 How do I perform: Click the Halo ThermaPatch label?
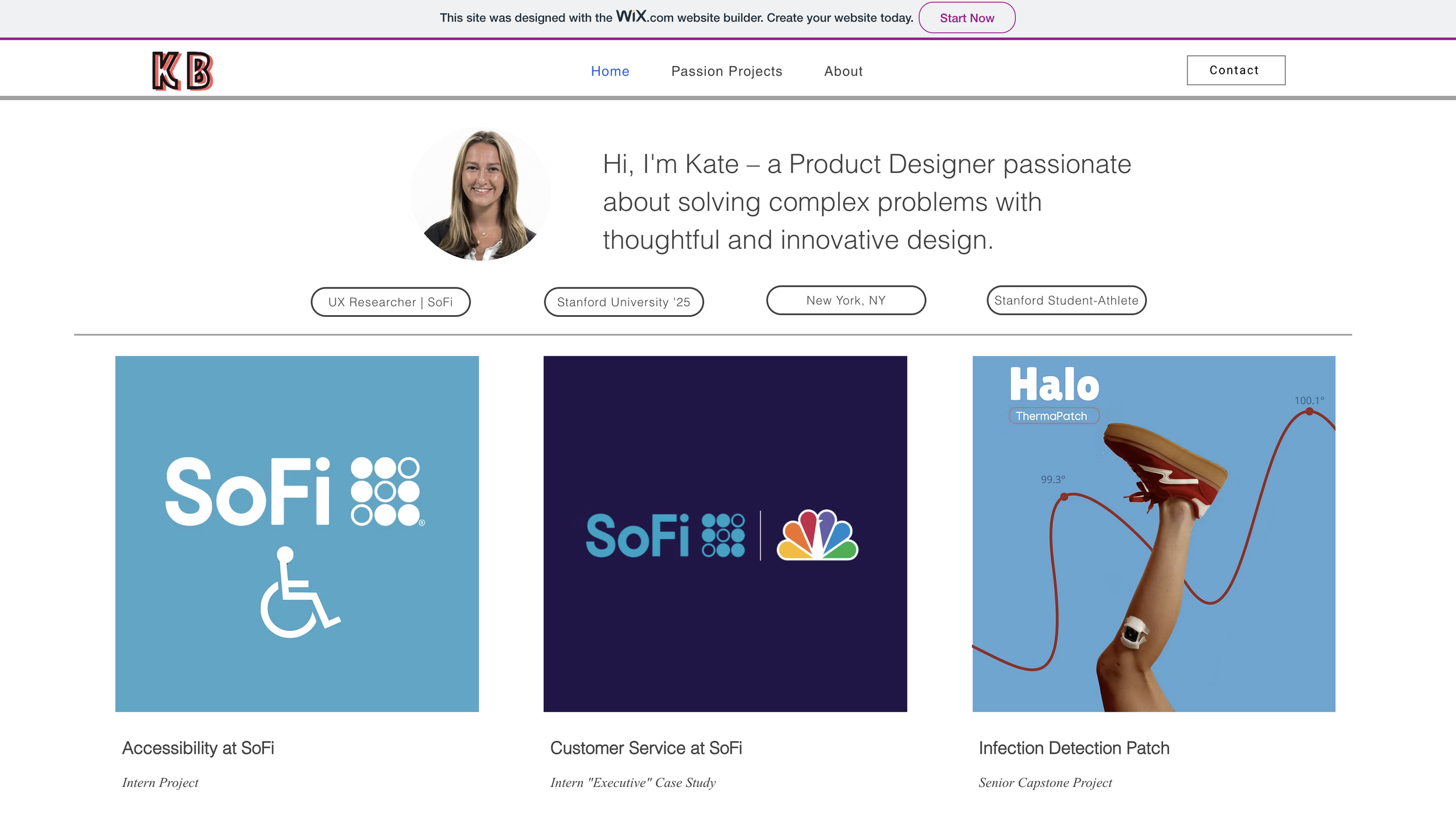1054,416
